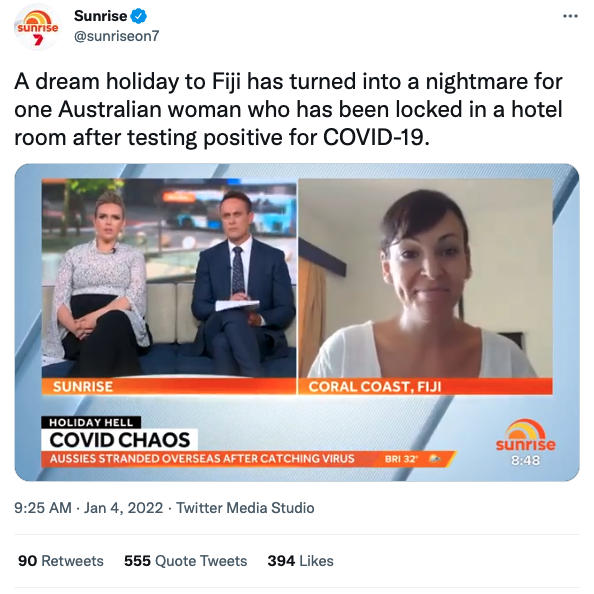Click the Twitter Media Studio source link
This screenshot has height=594, width=594.
click(245, 508)
